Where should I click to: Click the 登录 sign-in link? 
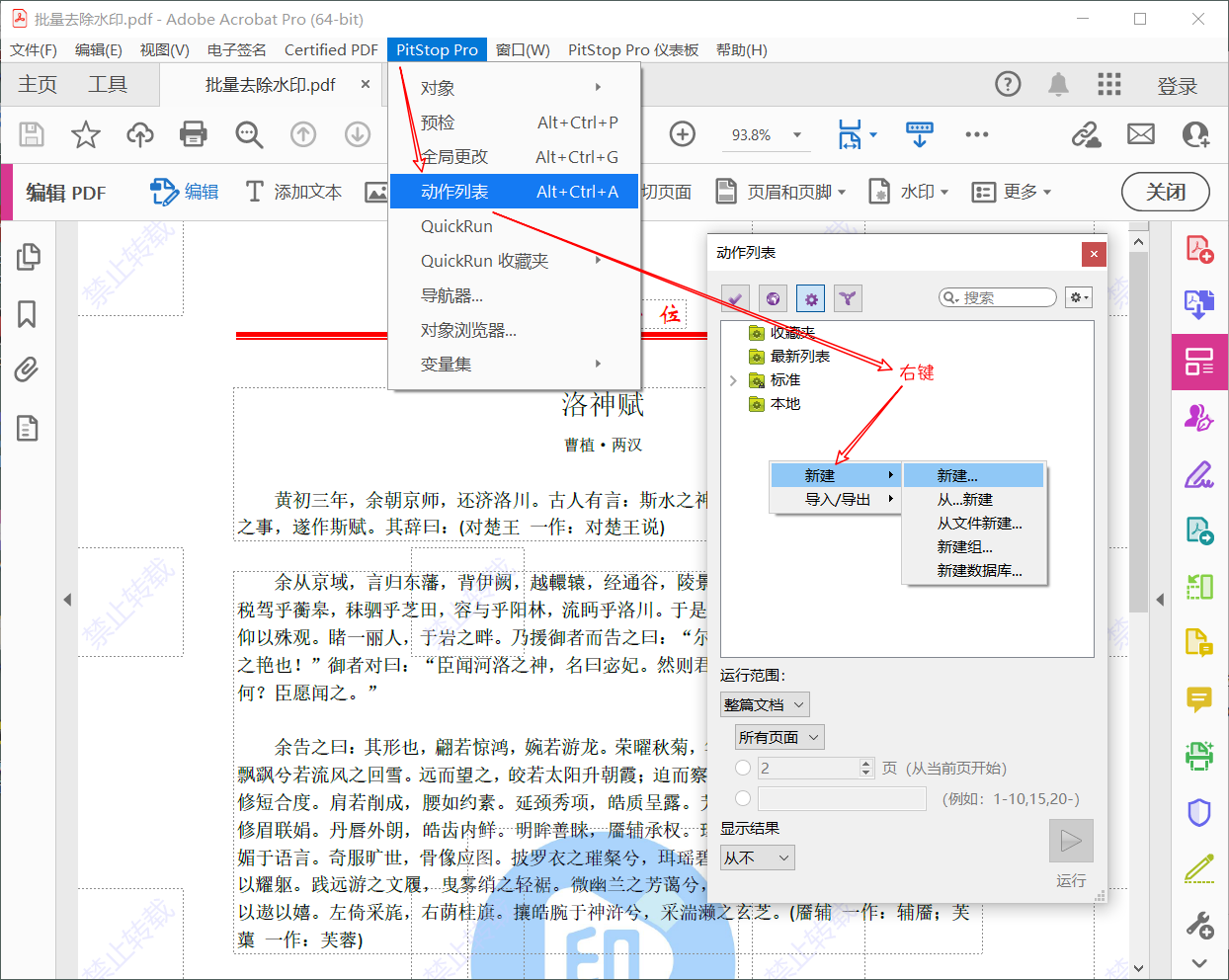pyautogui.click(x=1177, y=86)
